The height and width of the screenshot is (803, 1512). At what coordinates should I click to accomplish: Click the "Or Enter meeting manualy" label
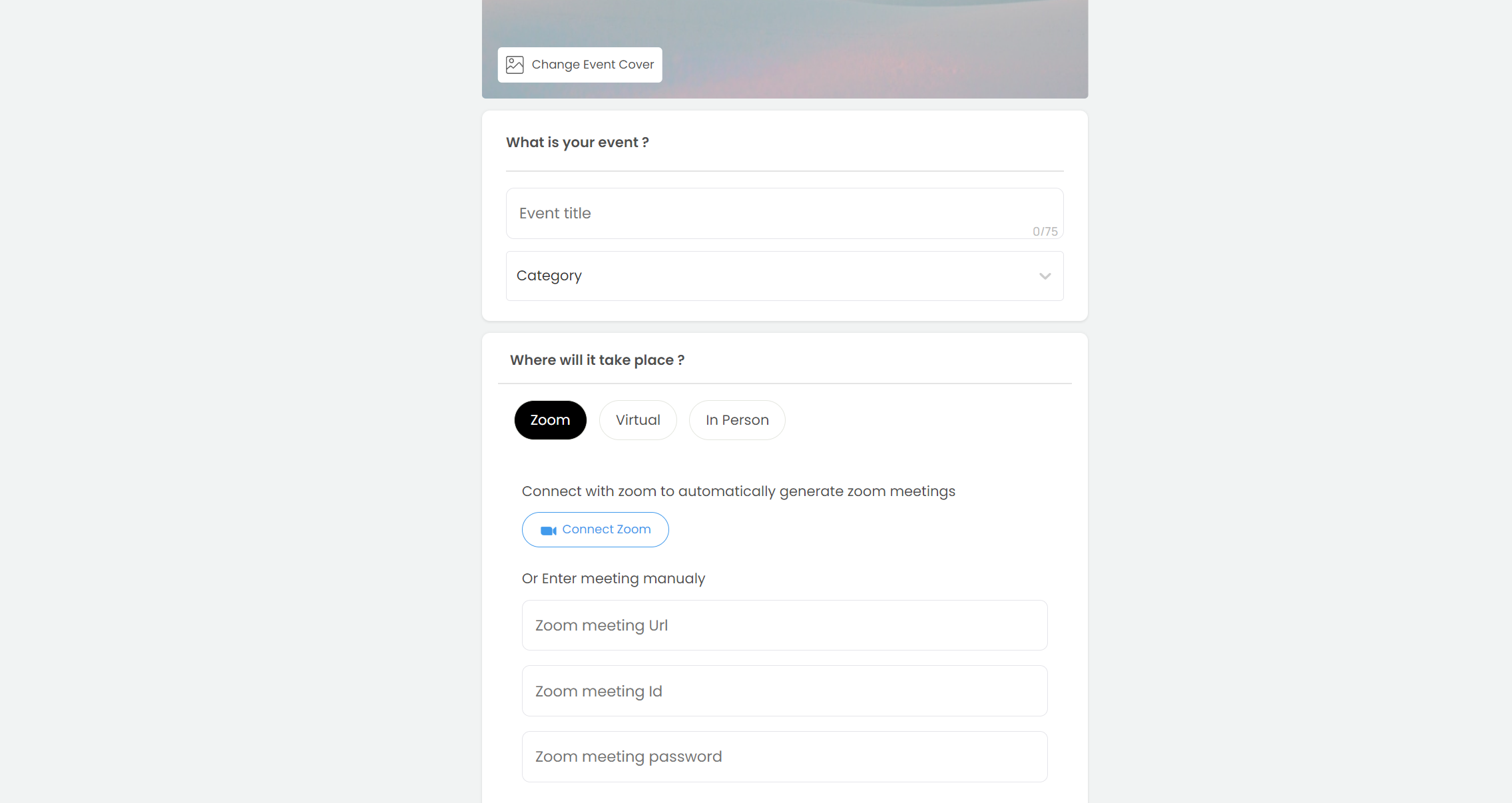[613, 579]
